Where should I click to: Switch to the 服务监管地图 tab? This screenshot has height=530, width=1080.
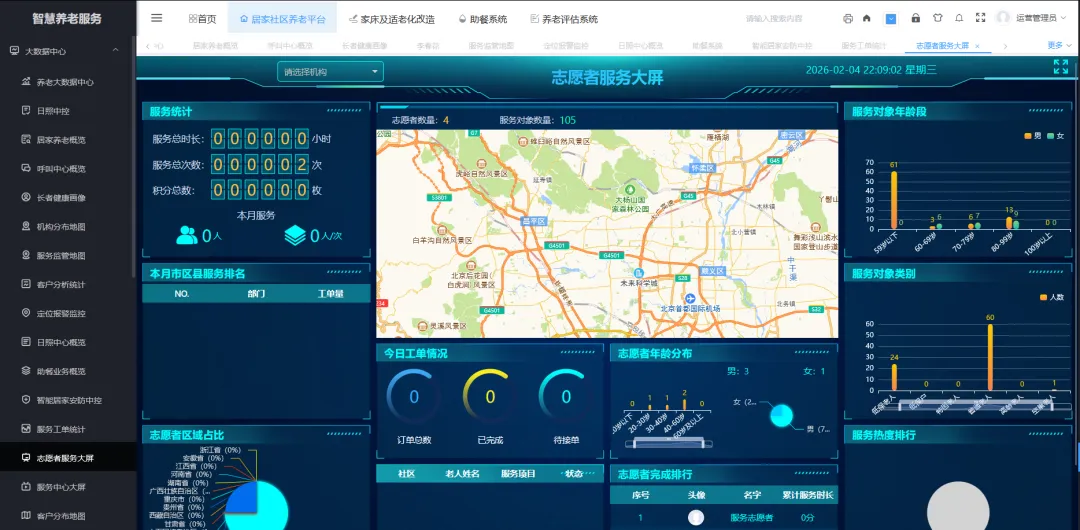(x=491, y=46)
